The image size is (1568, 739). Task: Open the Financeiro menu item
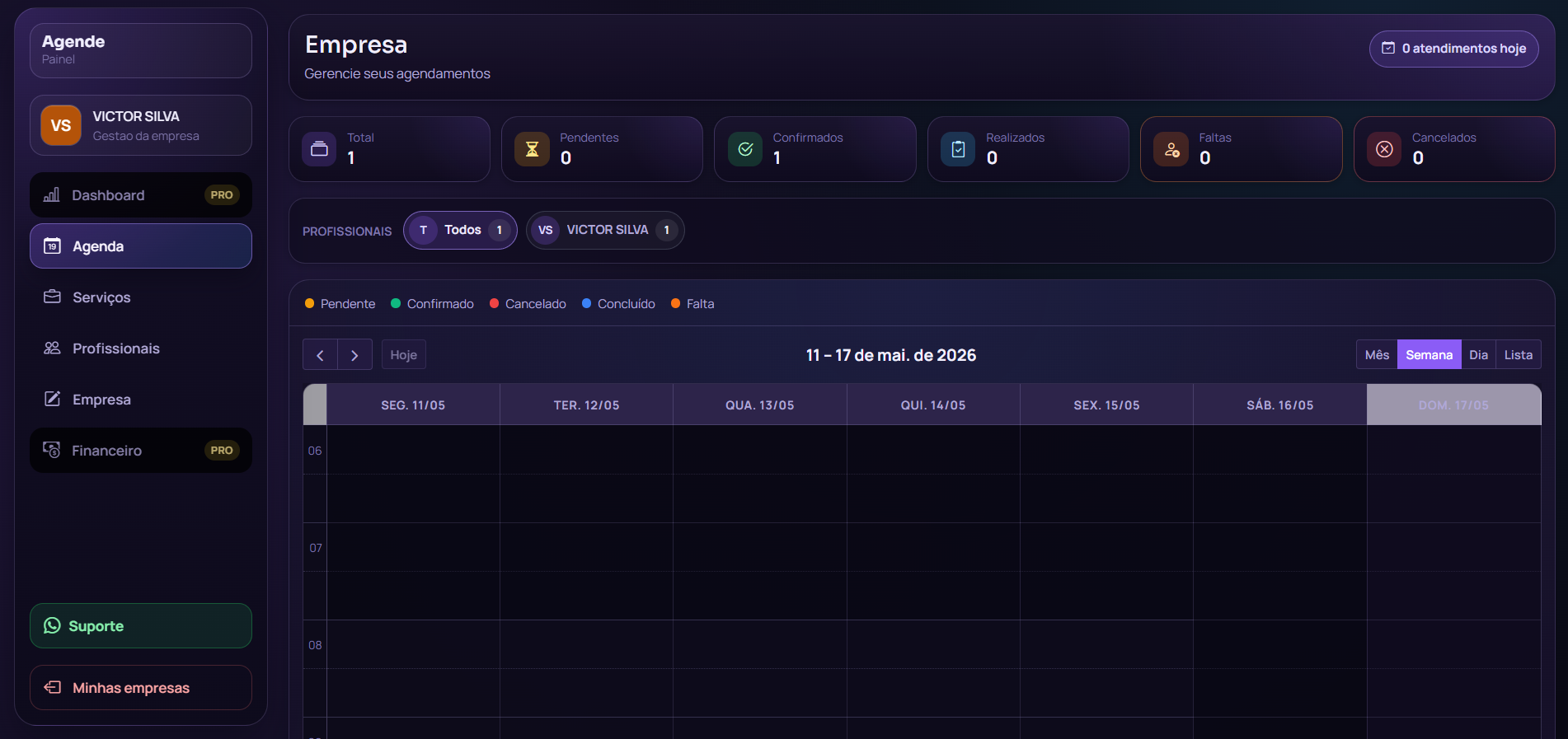[141, 450]
